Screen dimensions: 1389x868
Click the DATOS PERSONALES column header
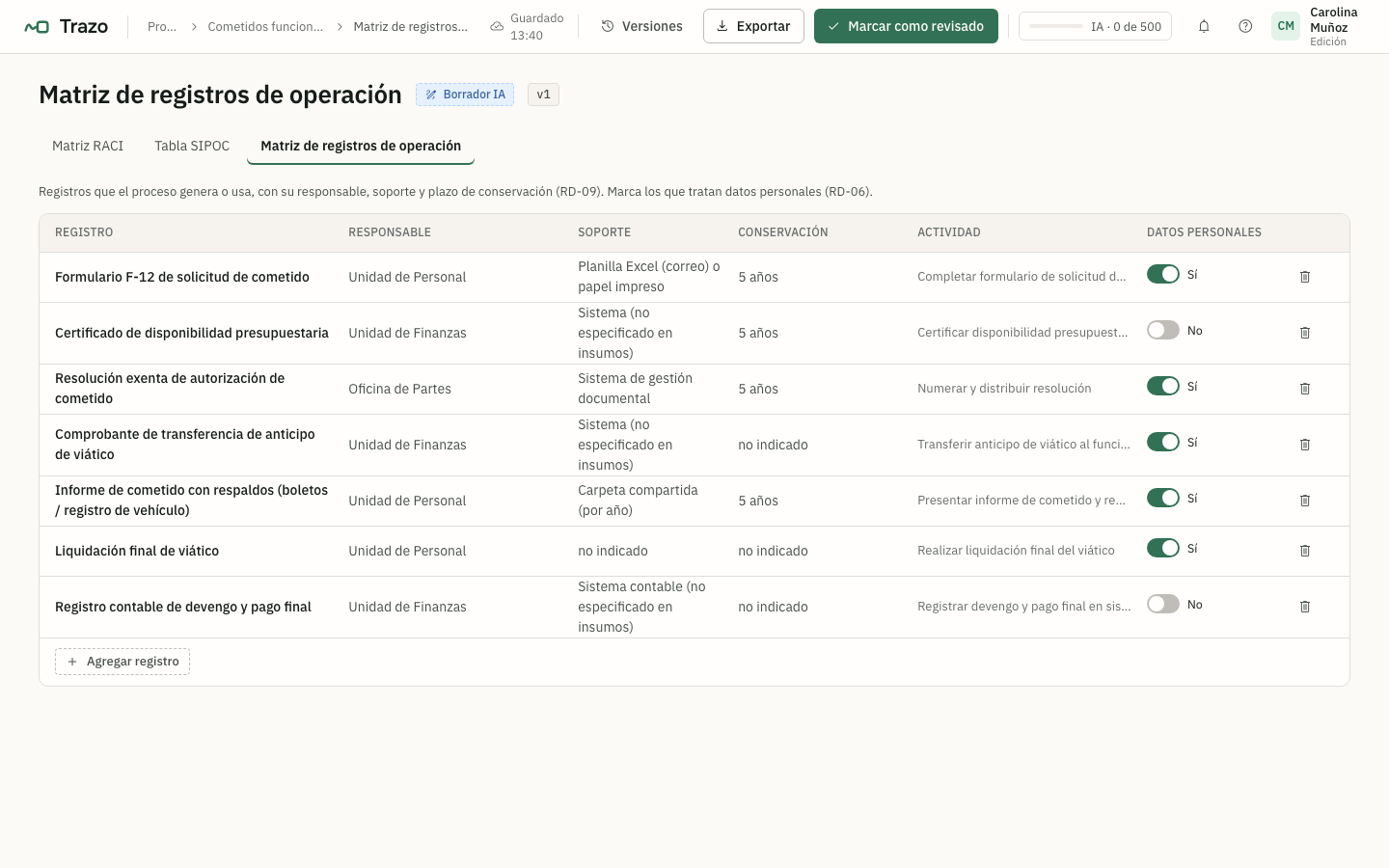coord(1204,232)
